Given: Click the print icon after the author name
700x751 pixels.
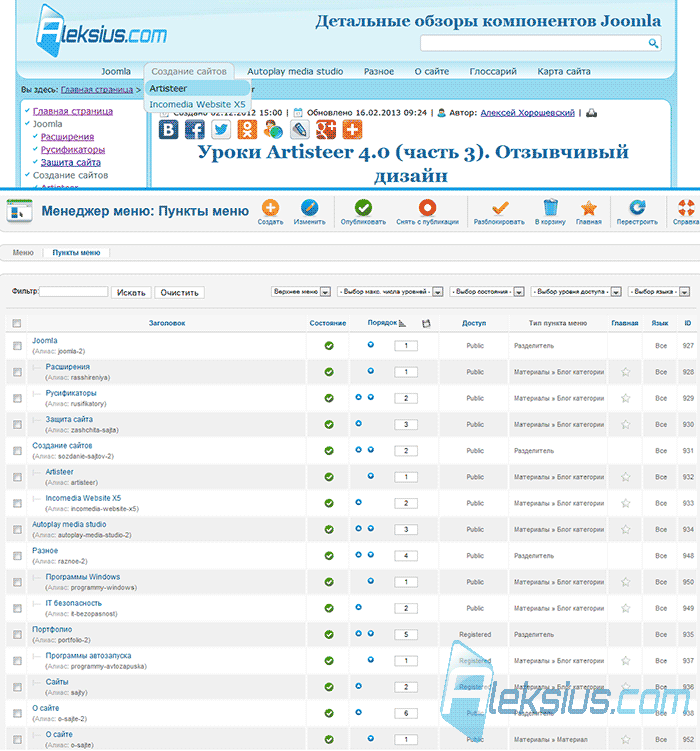Looking at the screenshot, I should tap(592, 113).
